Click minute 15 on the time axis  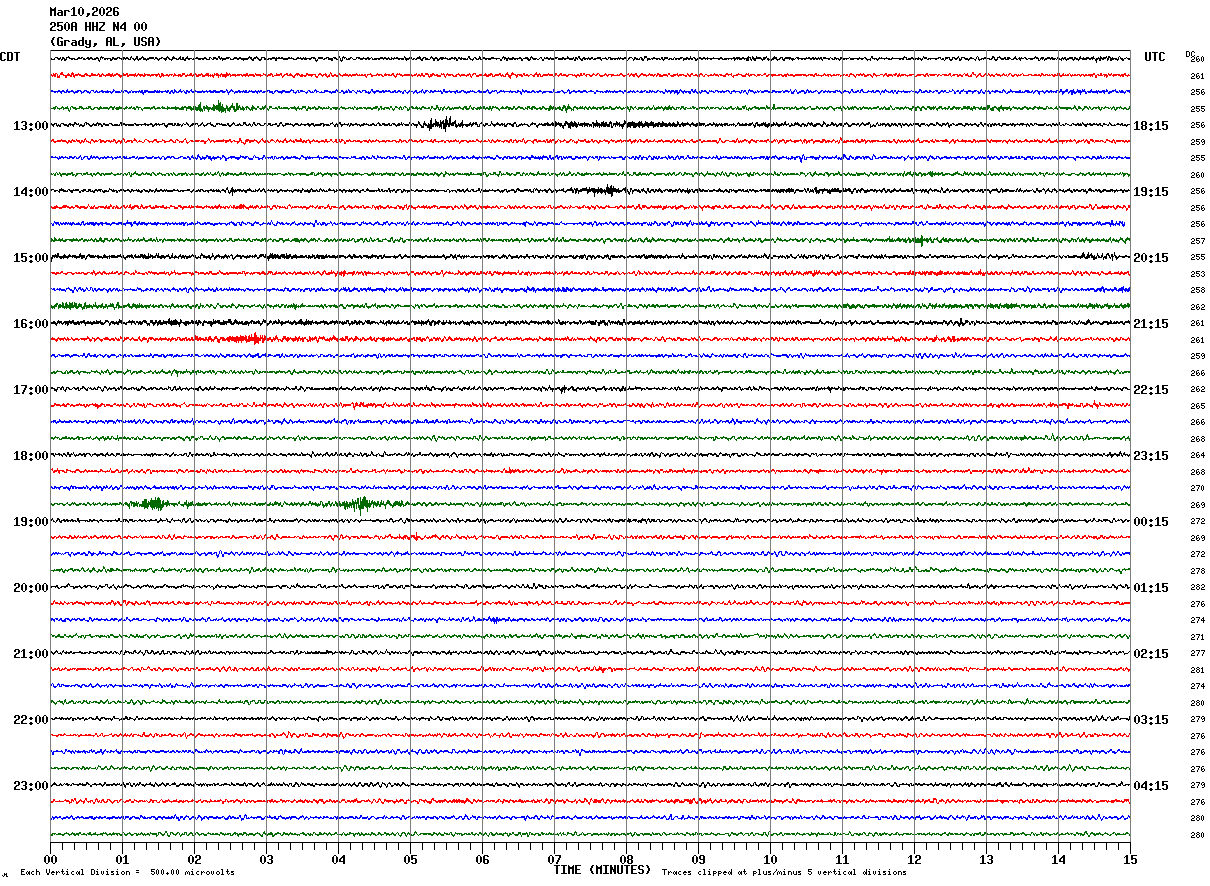pos(1129,859)
